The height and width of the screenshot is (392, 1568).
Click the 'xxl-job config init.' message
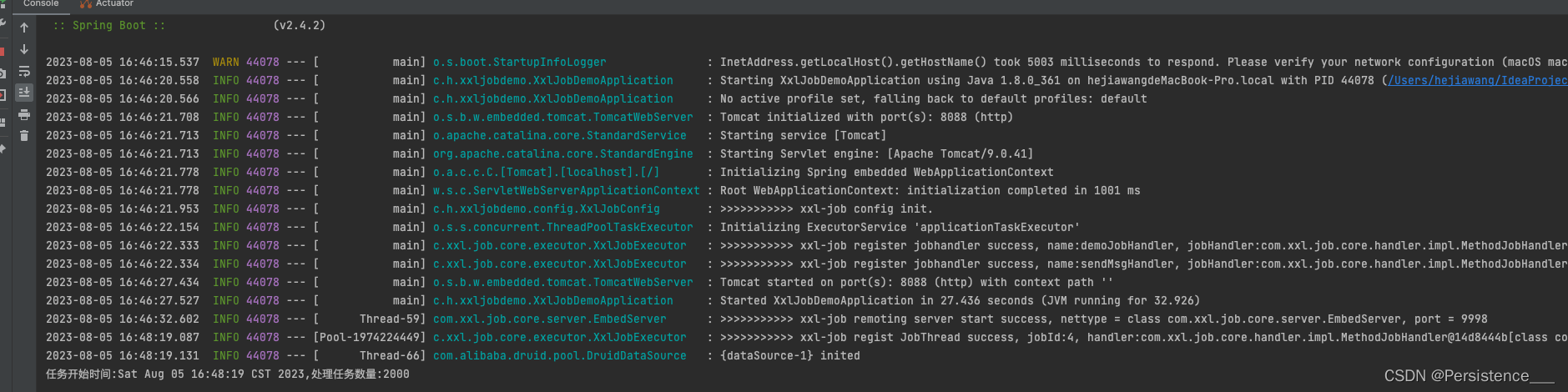(867, 209)
